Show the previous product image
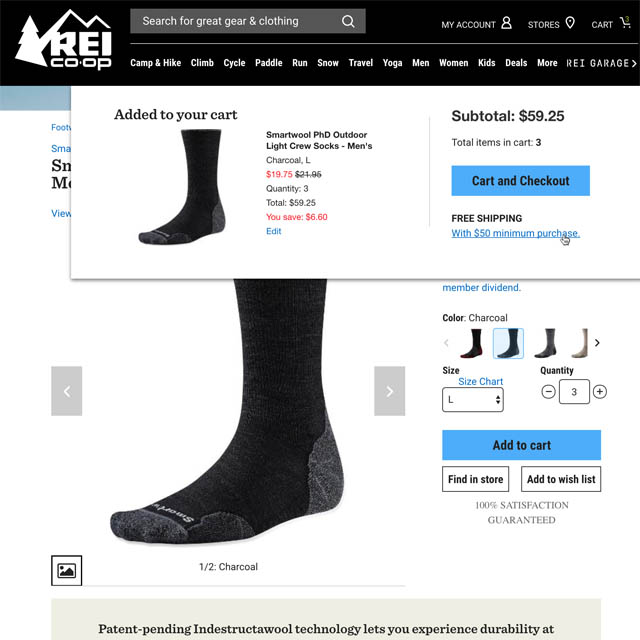Viewport: 640px width, 640px height. (67, 391)
